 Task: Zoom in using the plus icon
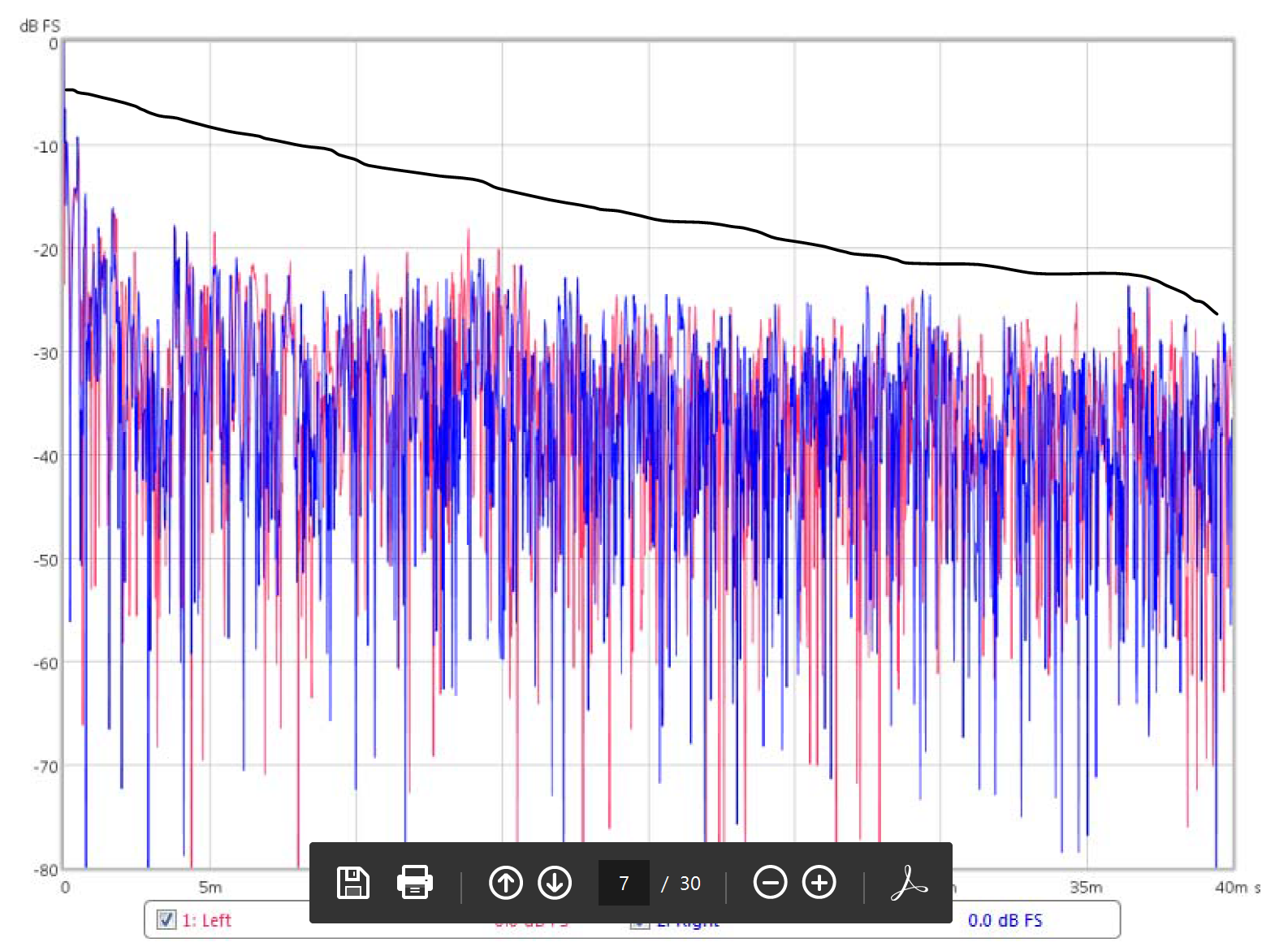pos(819,883)
